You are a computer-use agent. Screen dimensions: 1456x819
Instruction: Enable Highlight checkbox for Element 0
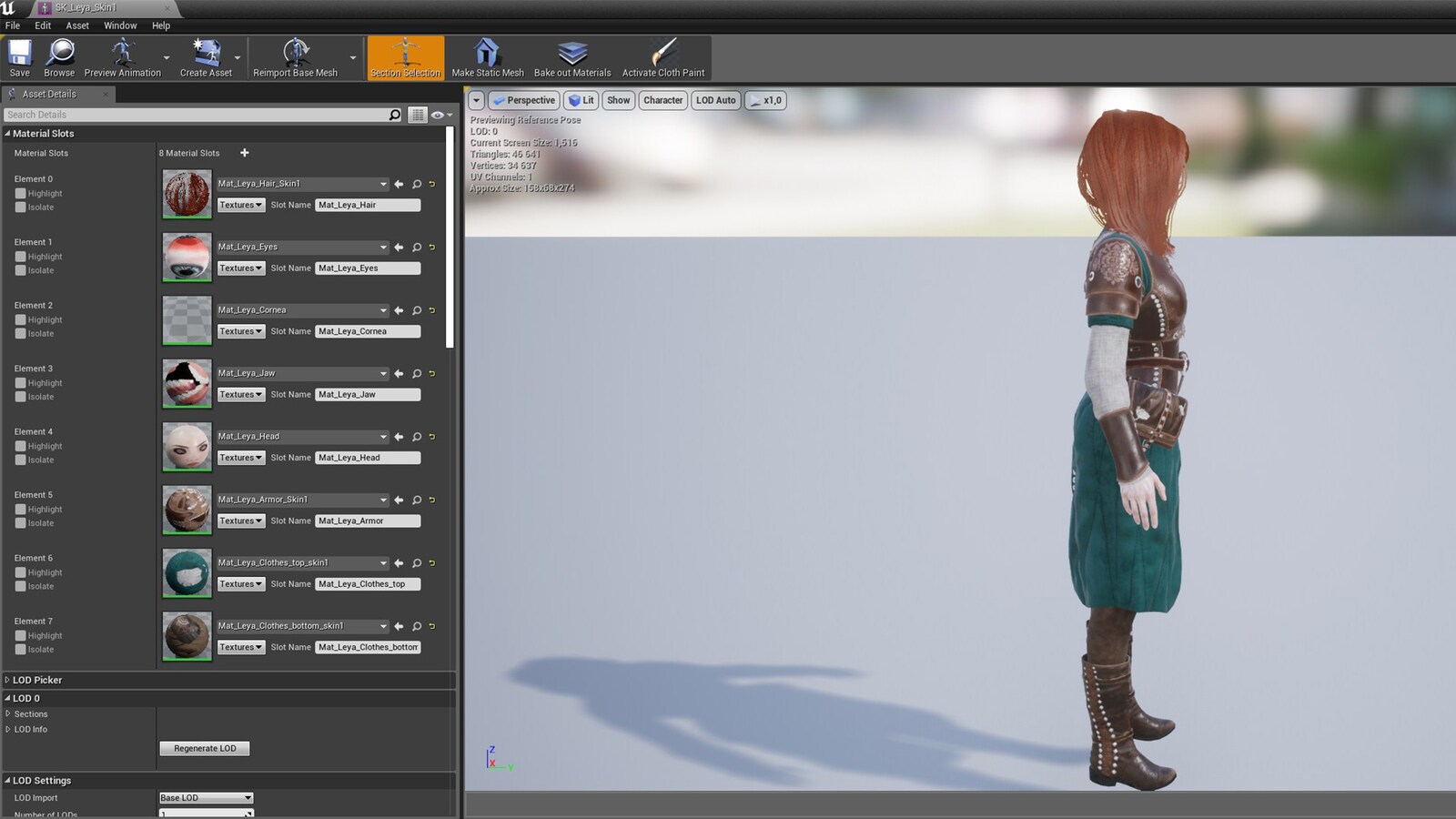point(20,194)
